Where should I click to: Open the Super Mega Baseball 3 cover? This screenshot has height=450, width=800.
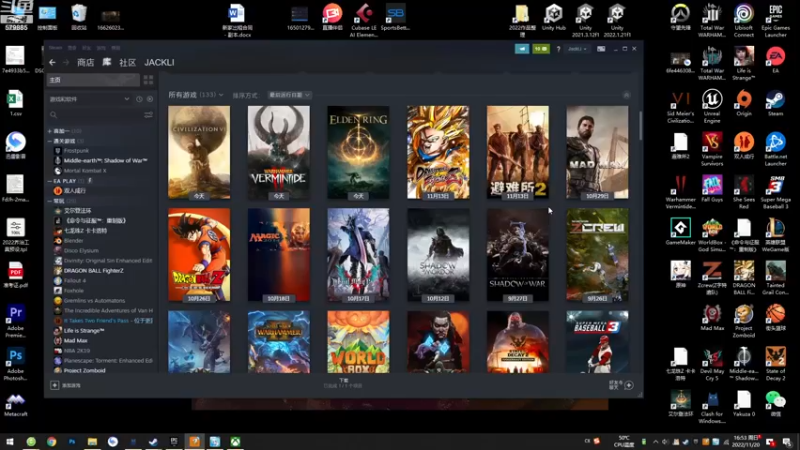coord(597,341)
